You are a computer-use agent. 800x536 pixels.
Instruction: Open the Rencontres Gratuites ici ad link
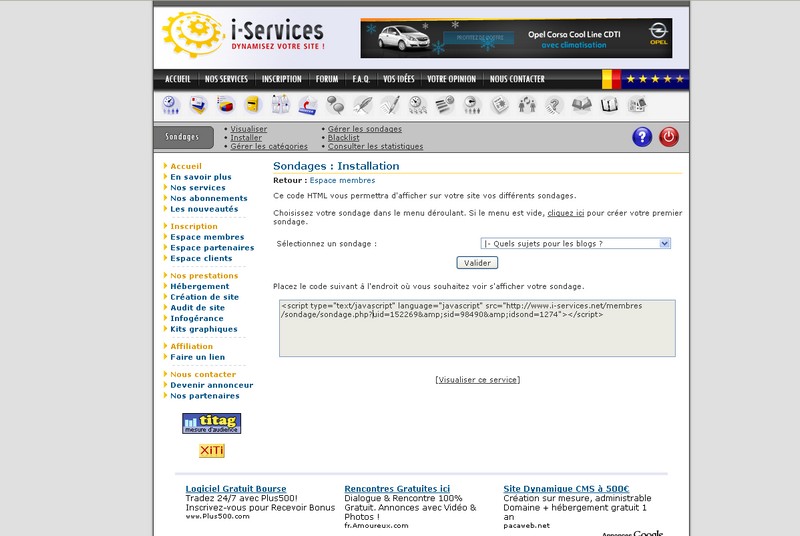click(397, 489)
